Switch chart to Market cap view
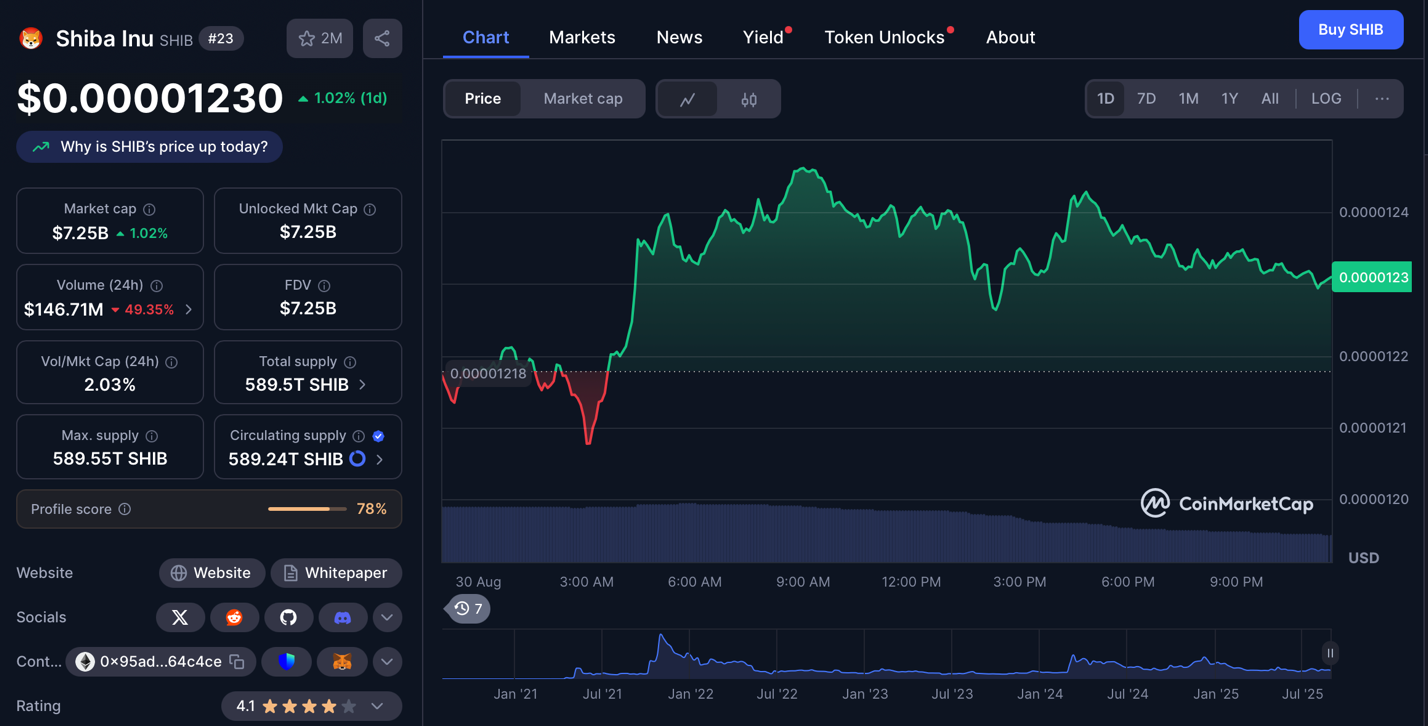Image resolution: width=1428 pixels, height=726 pixels. (x=583, y=99)
